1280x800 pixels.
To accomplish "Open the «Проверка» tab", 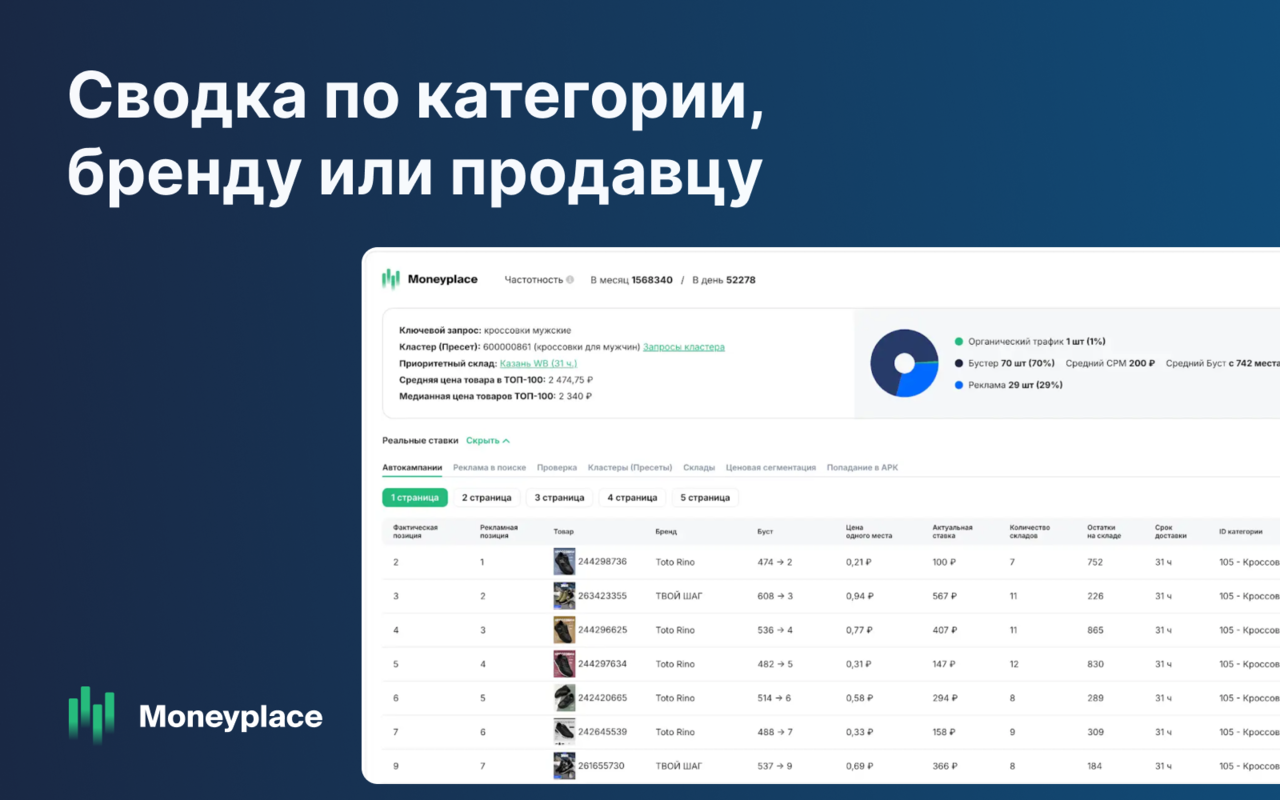I will (x=557, y=467).
